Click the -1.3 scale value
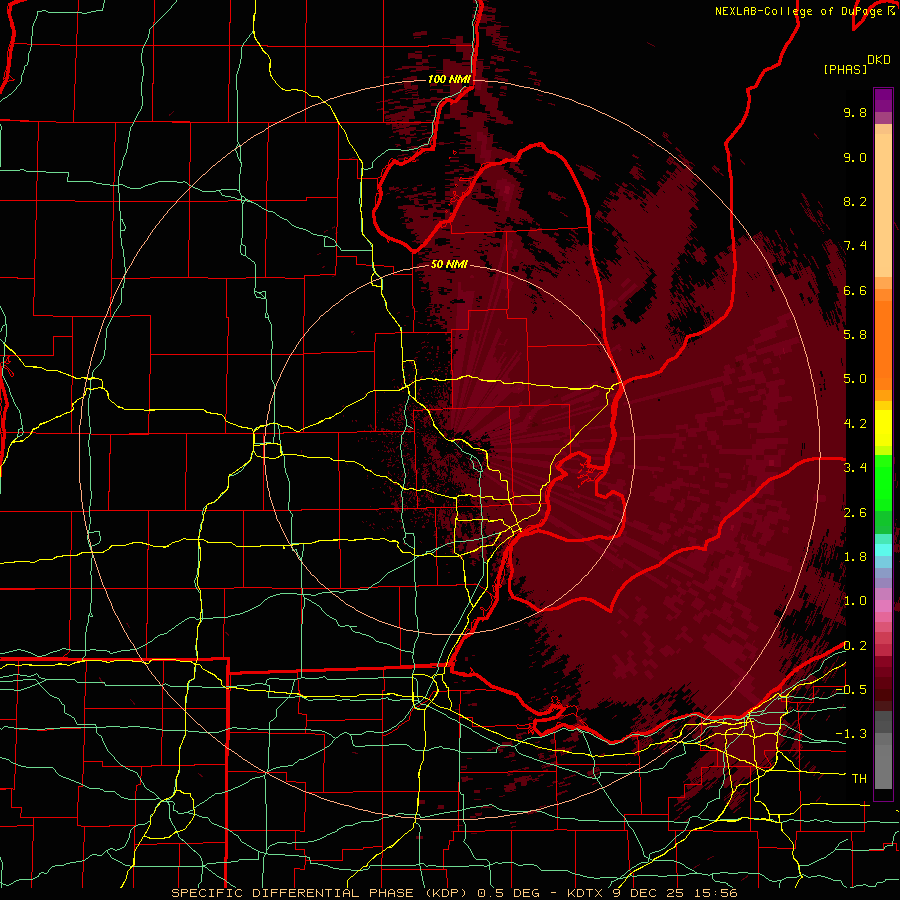The image size is (900, 900). [x=851, y=734]
